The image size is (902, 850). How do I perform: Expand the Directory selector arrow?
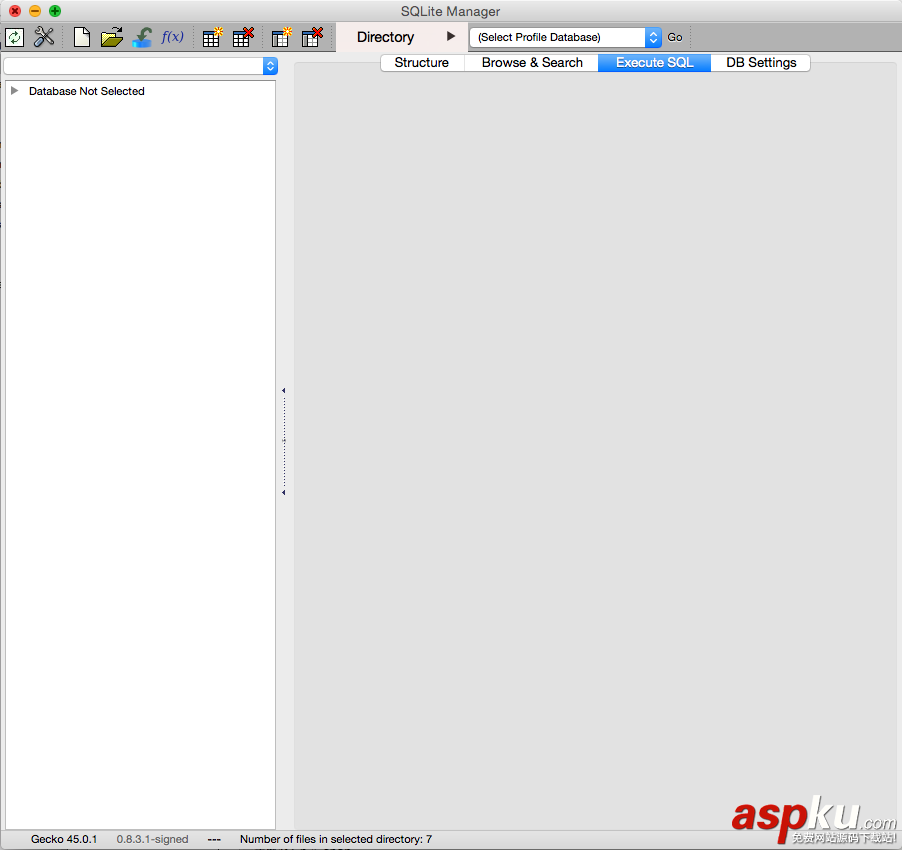(x=452, y=37)
